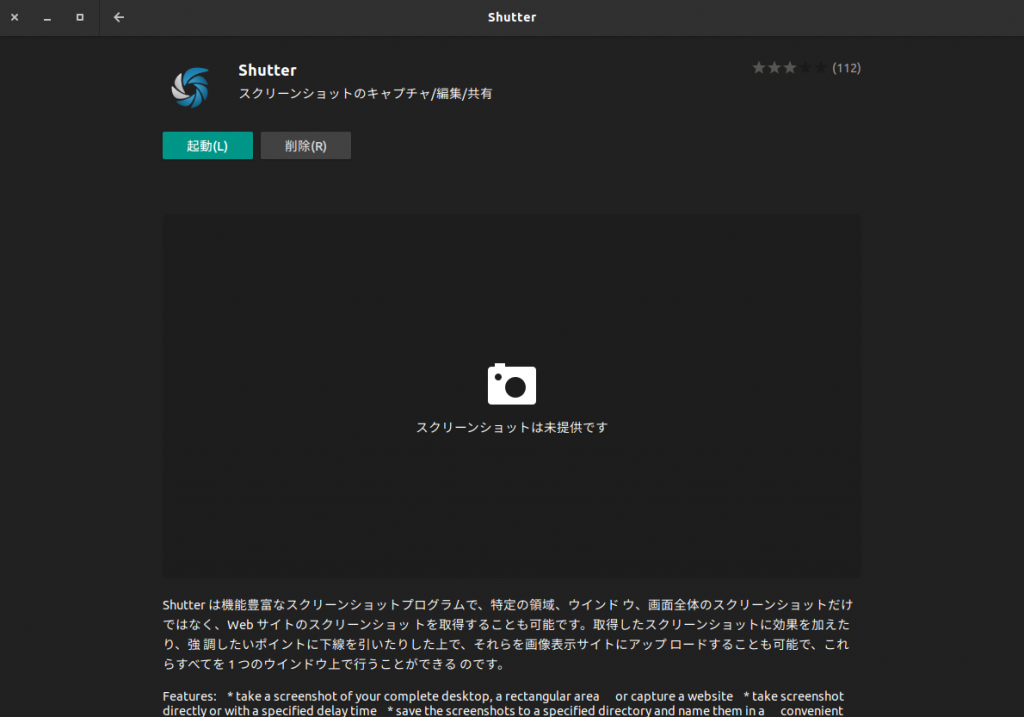Open the star rating reviews
1024x717 pixels.
pyautogui.click(x=789, y=68)
